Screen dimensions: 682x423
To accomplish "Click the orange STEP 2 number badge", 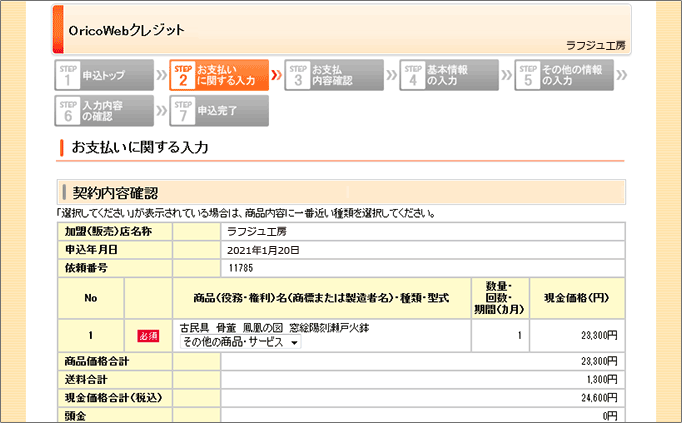I will (x=183, y=76).
